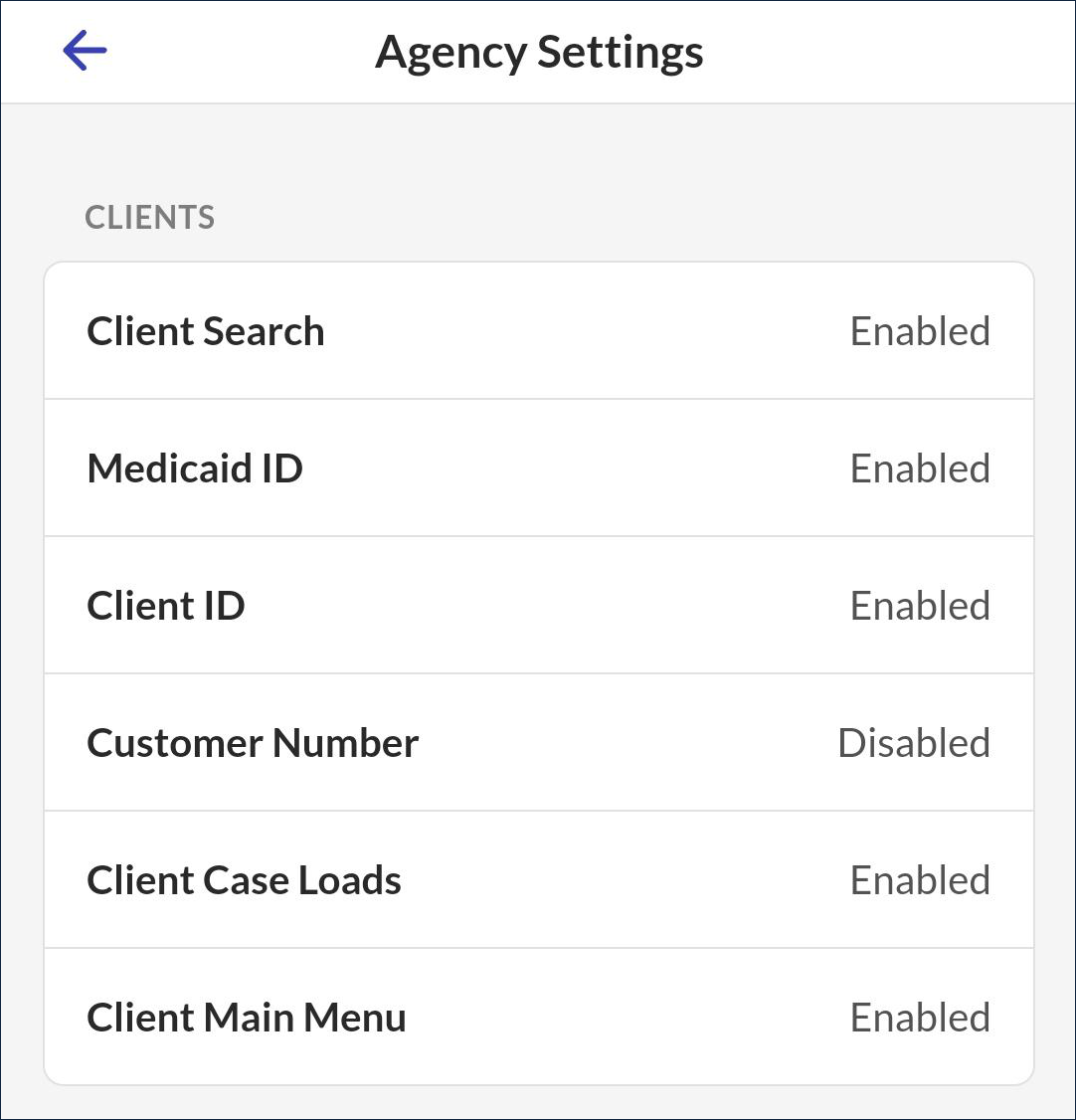
Task: Expand the Enabled option for Client Main Menu
Action: tap(920, 1018)
